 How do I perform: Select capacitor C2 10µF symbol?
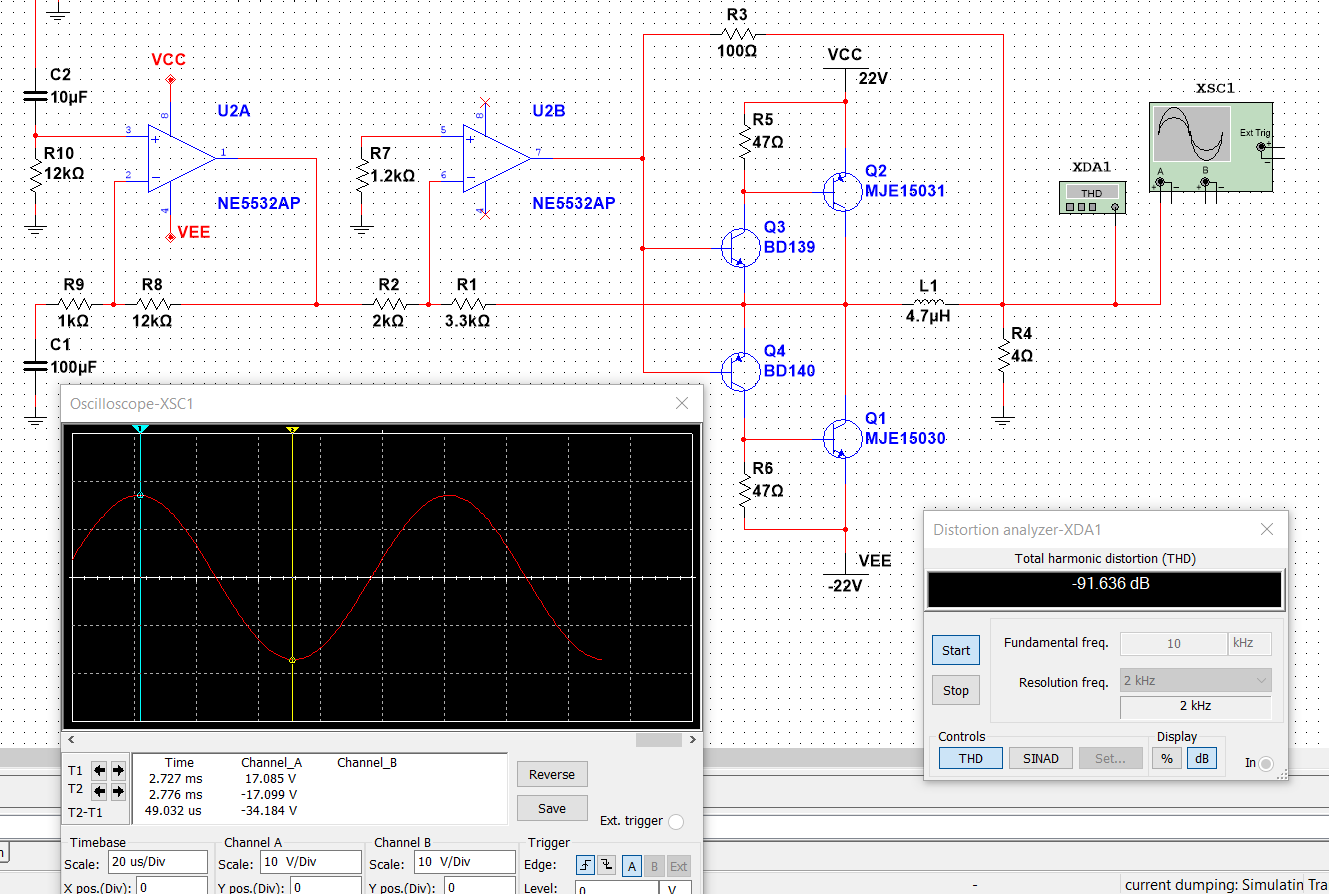coord(36,97)
